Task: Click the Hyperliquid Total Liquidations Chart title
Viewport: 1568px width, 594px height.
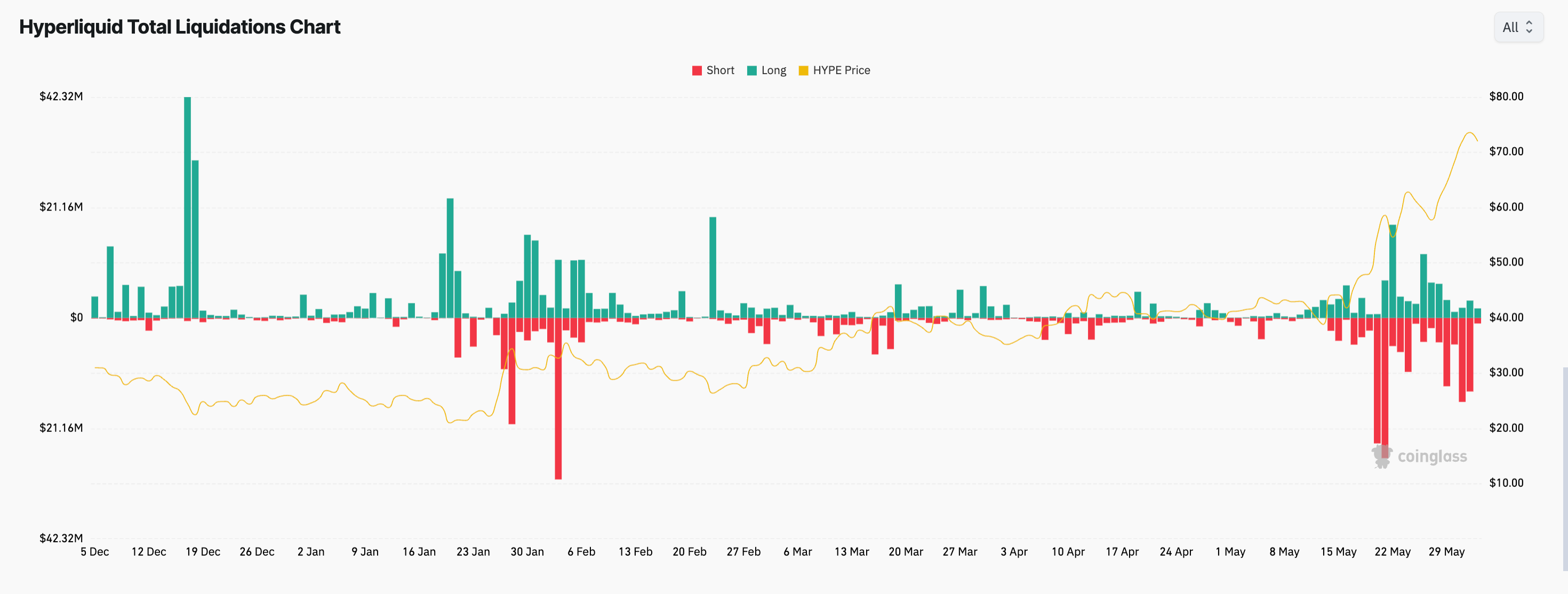Action: point(180,27)
